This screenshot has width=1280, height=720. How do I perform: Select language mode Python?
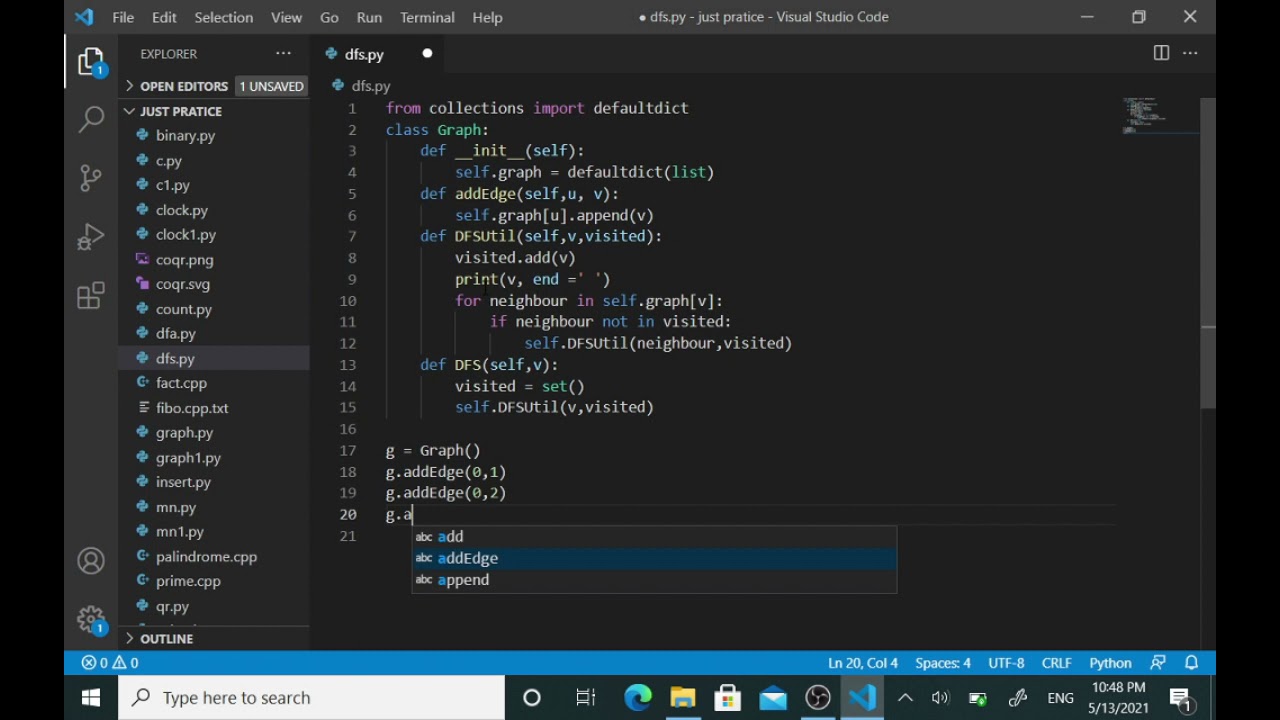click(x=1110, y=663)
